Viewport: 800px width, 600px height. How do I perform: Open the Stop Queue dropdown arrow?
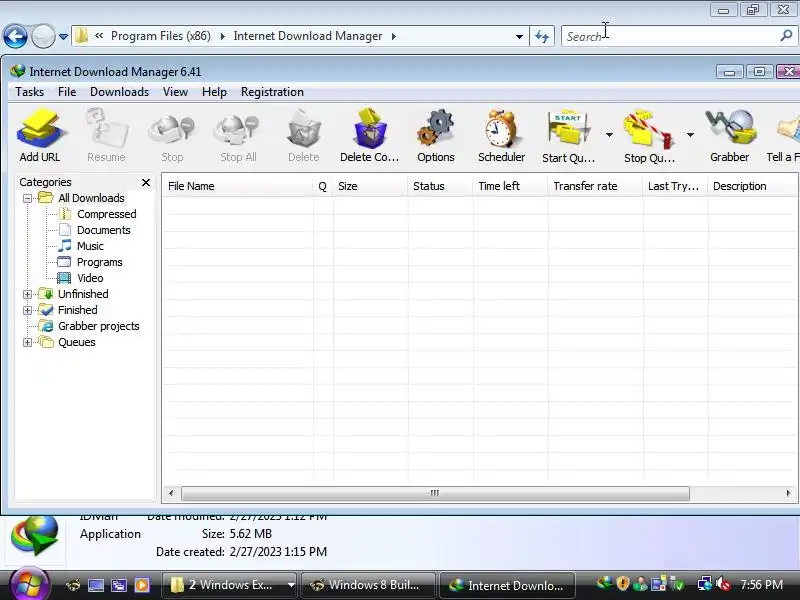coord(690,135)
